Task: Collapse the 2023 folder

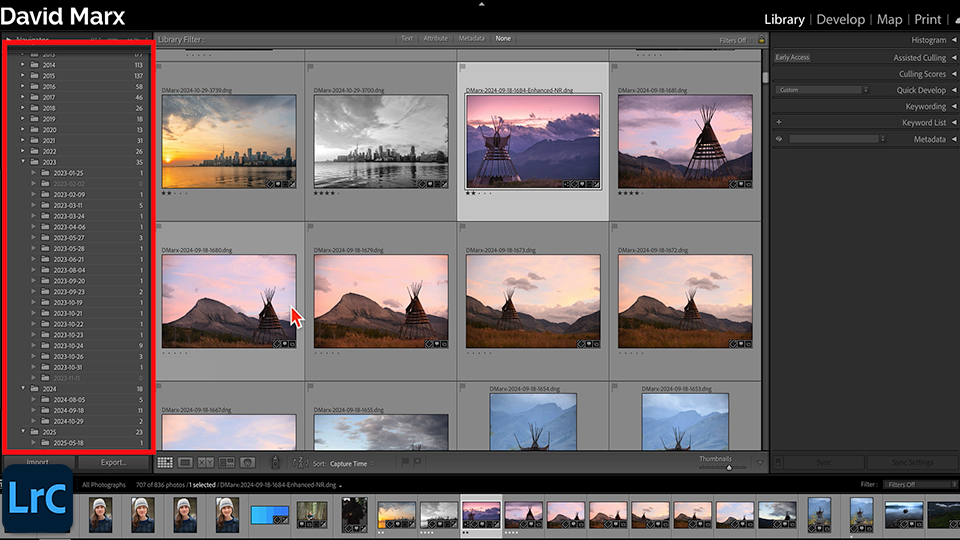Action: tap(23, 162)
